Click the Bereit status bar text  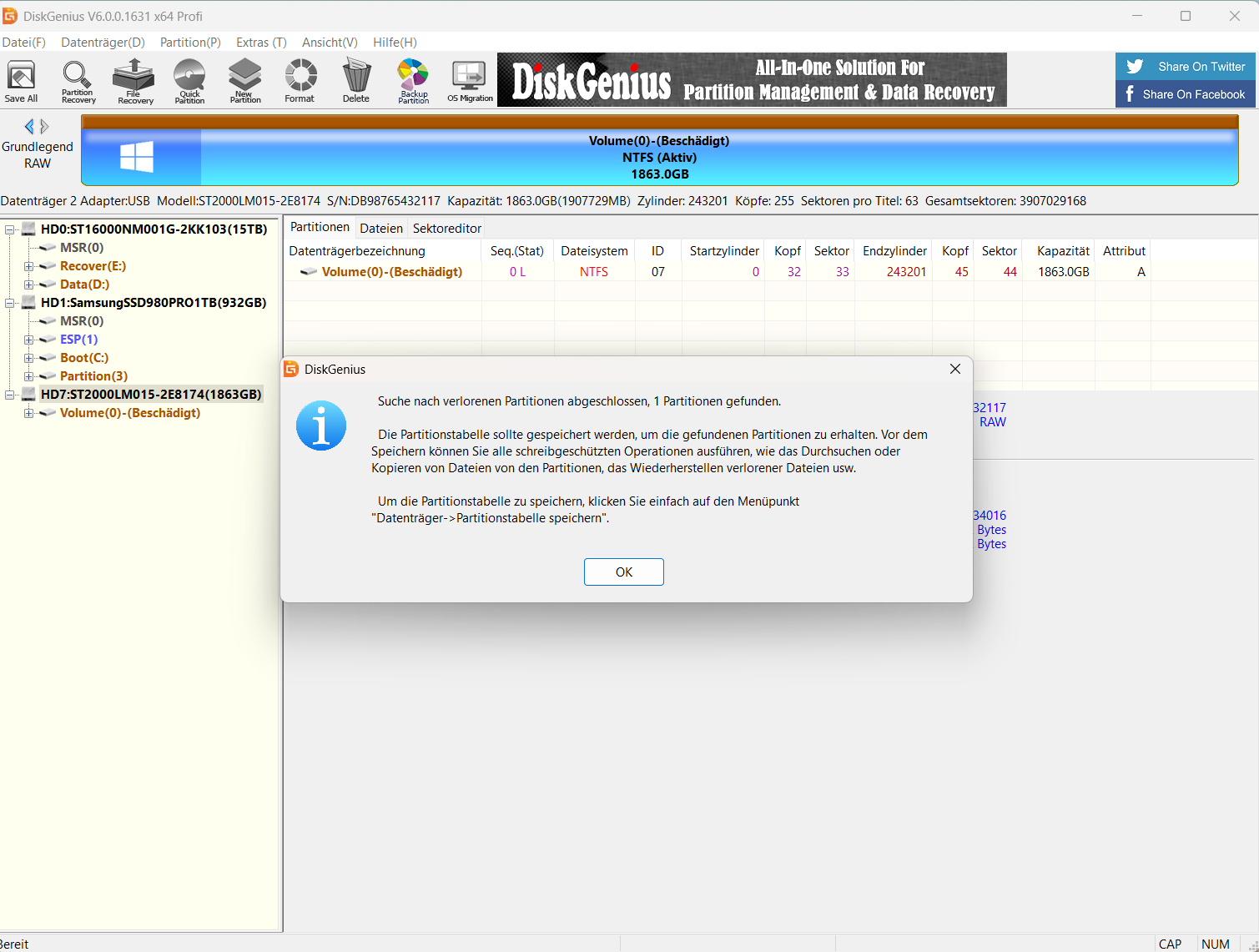(x=14, y=944)
